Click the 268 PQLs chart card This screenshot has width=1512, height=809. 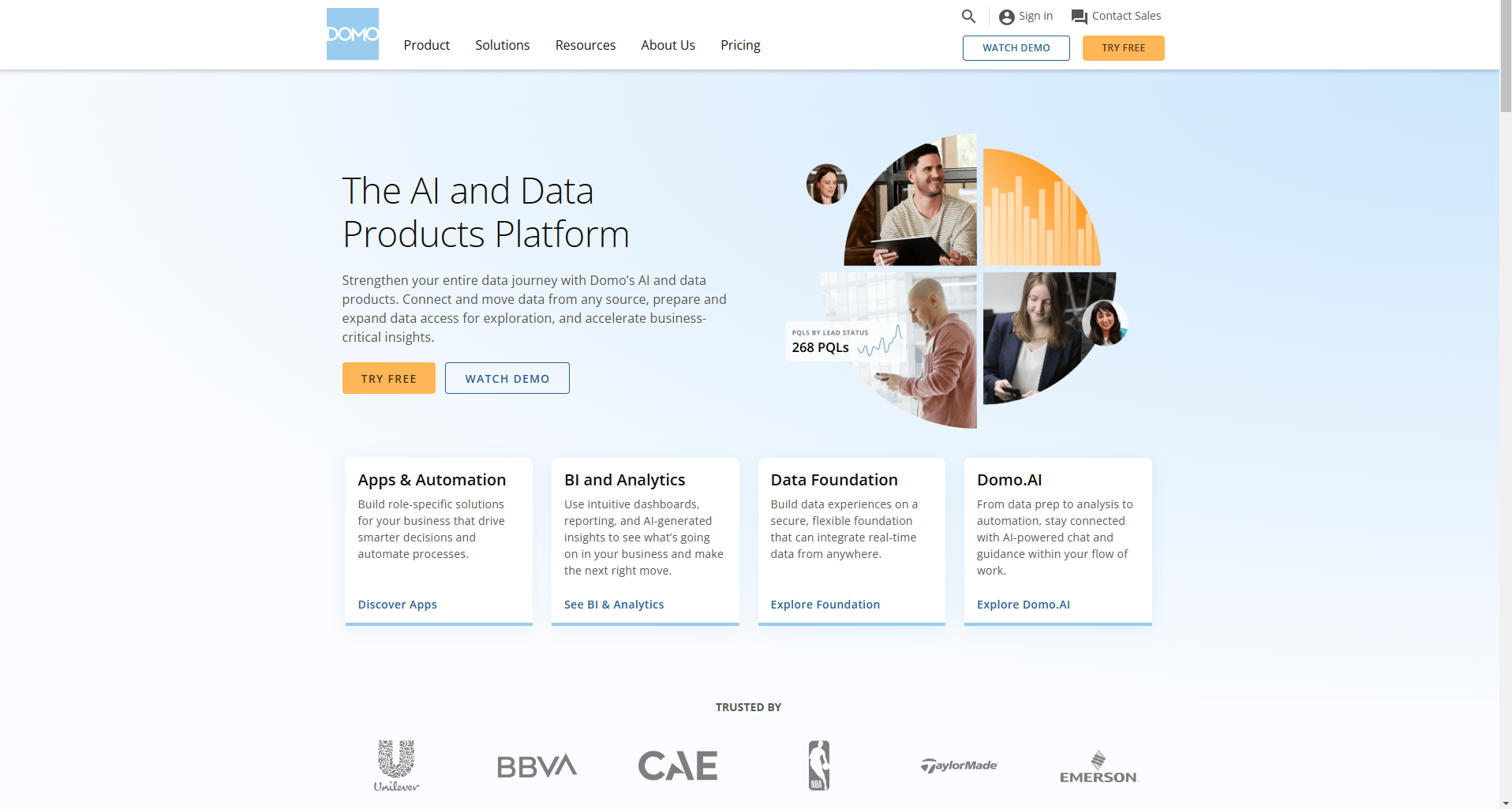coord(844,342)
